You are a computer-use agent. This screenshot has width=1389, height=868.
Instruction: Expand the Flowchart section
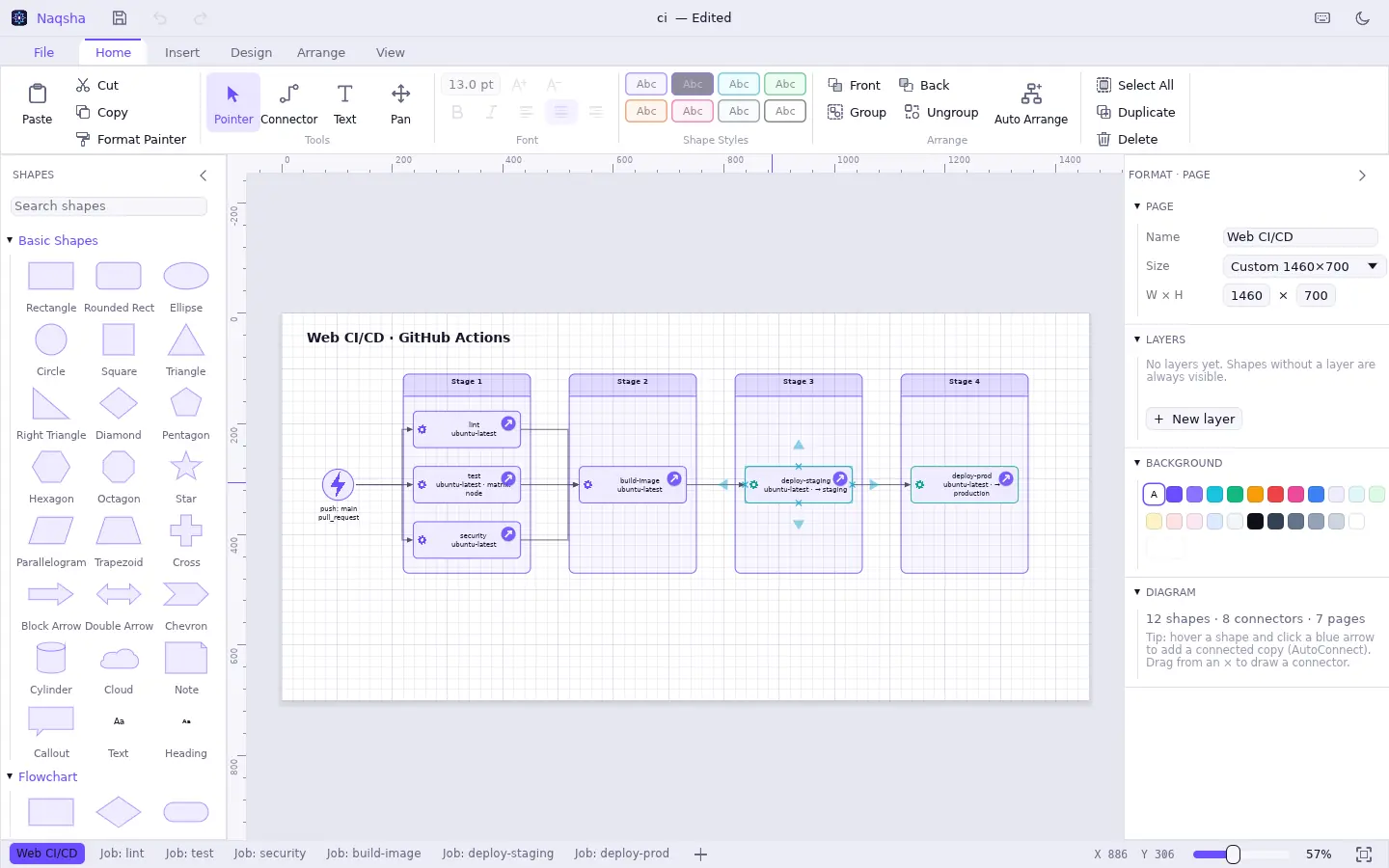pyautogui.click(x=42, y=776)
